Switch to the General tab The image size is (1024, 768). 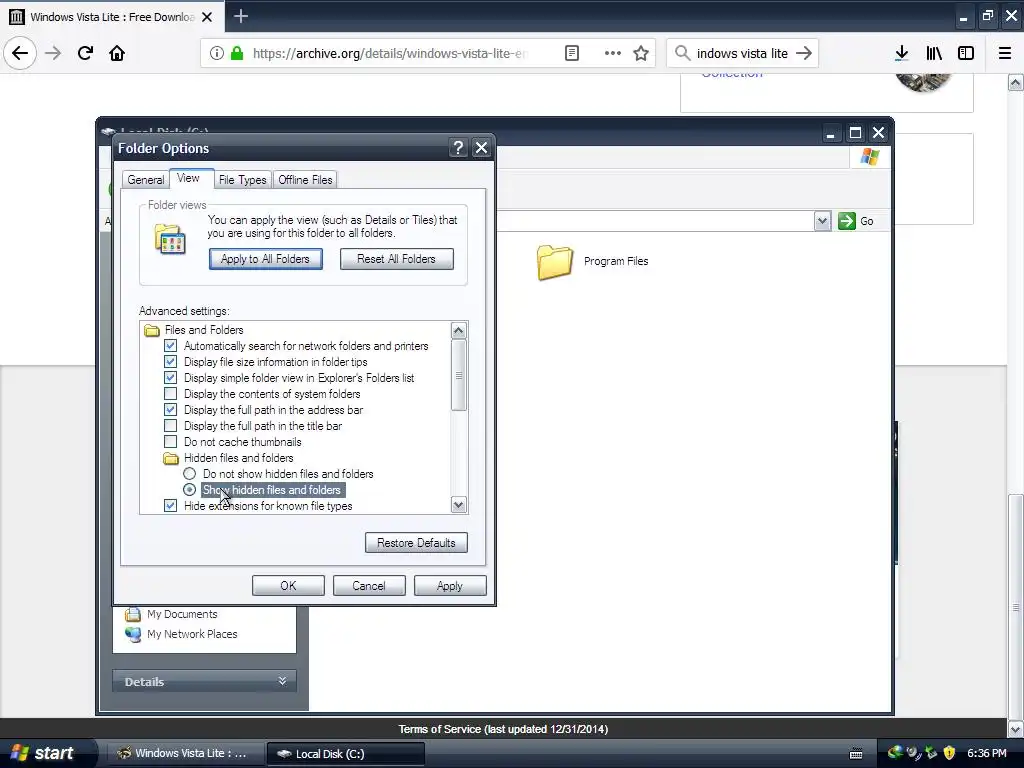146,180
